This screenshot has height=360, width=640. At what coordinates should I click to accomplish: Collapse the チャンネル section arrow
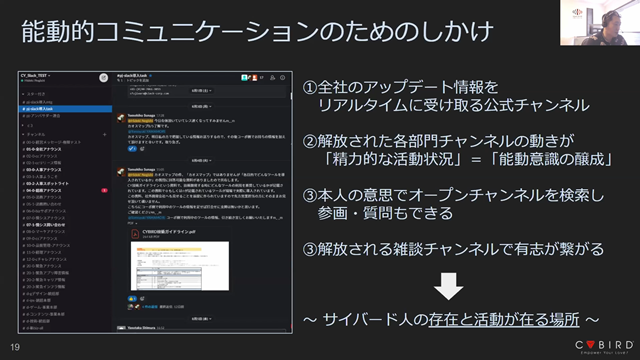[x=23, y=134]
